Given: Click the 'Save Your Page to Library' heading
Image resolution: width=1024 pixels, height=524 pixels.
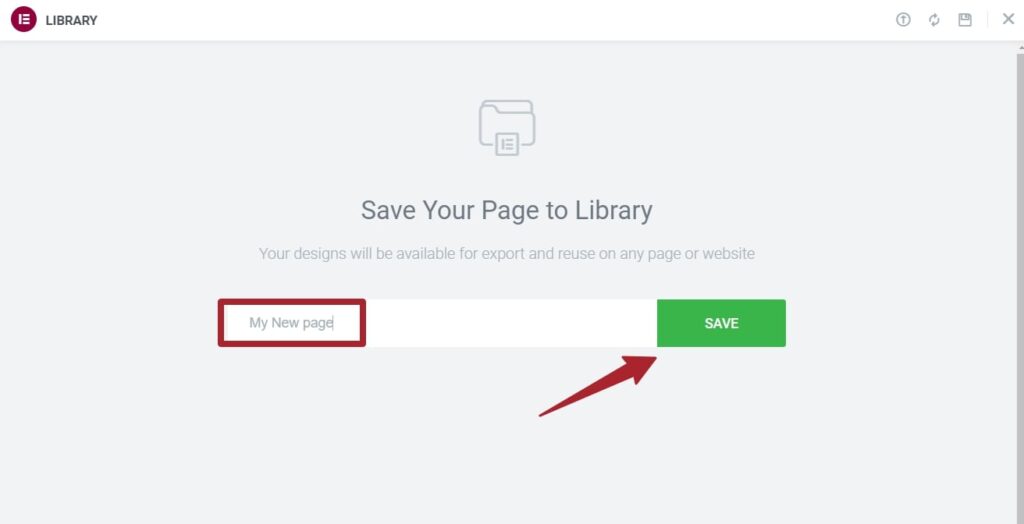Looking at the screenshot, I should (x=507, y=210).
